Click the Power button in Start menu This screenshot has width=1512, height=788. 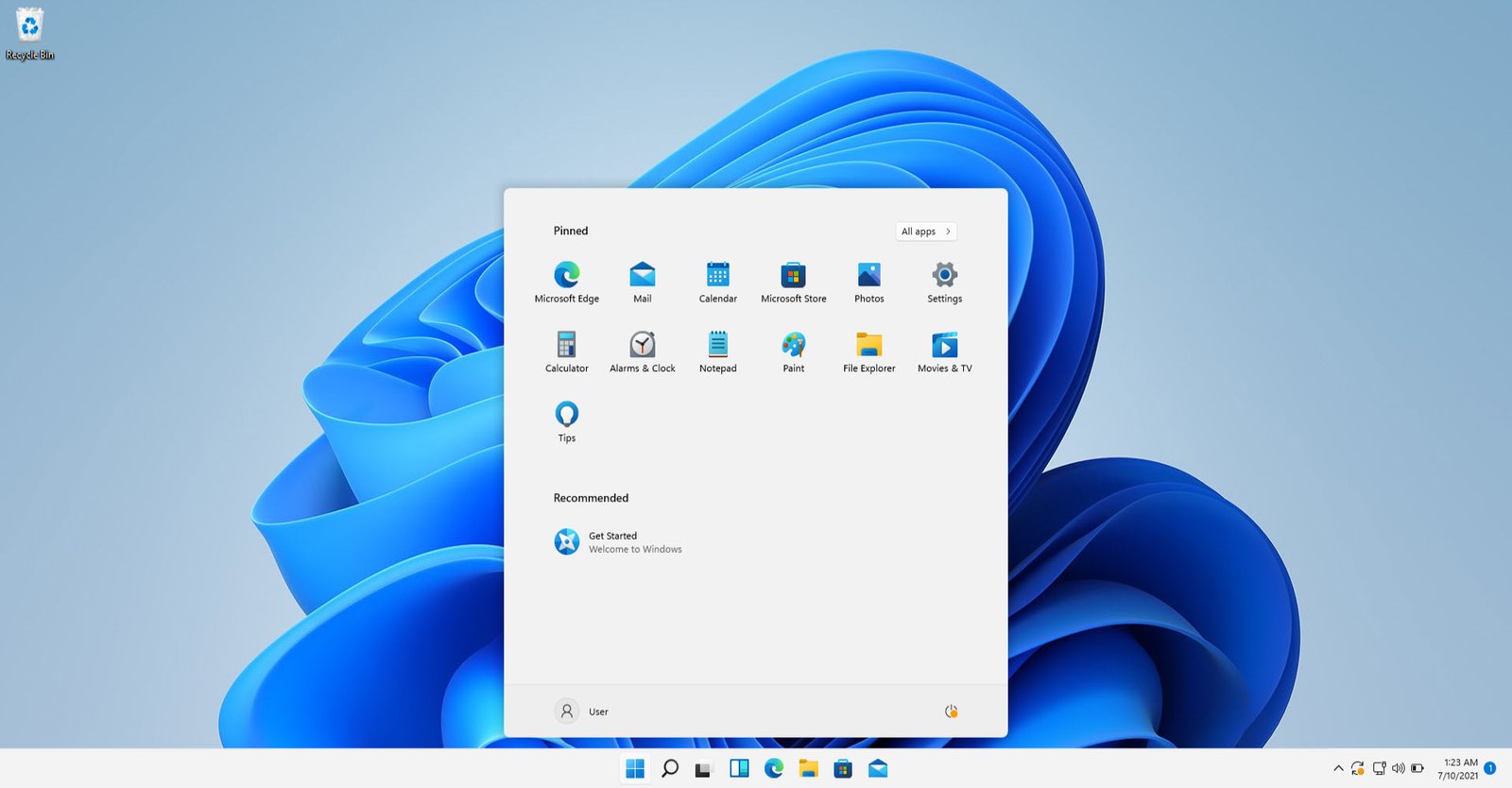click(951, 711)
